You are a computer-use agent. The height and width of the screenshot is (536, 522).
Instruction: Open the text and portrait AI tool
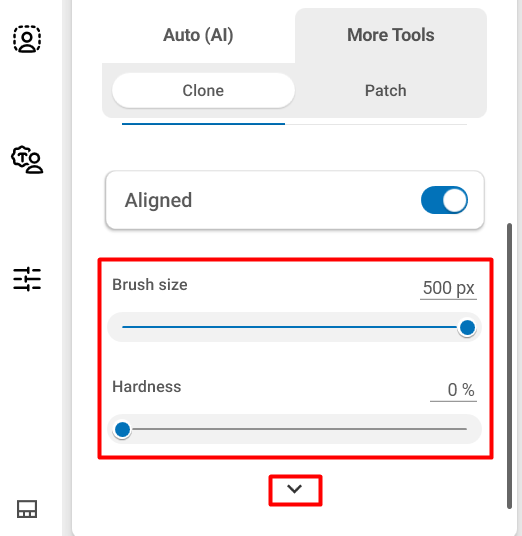[27, 160]
